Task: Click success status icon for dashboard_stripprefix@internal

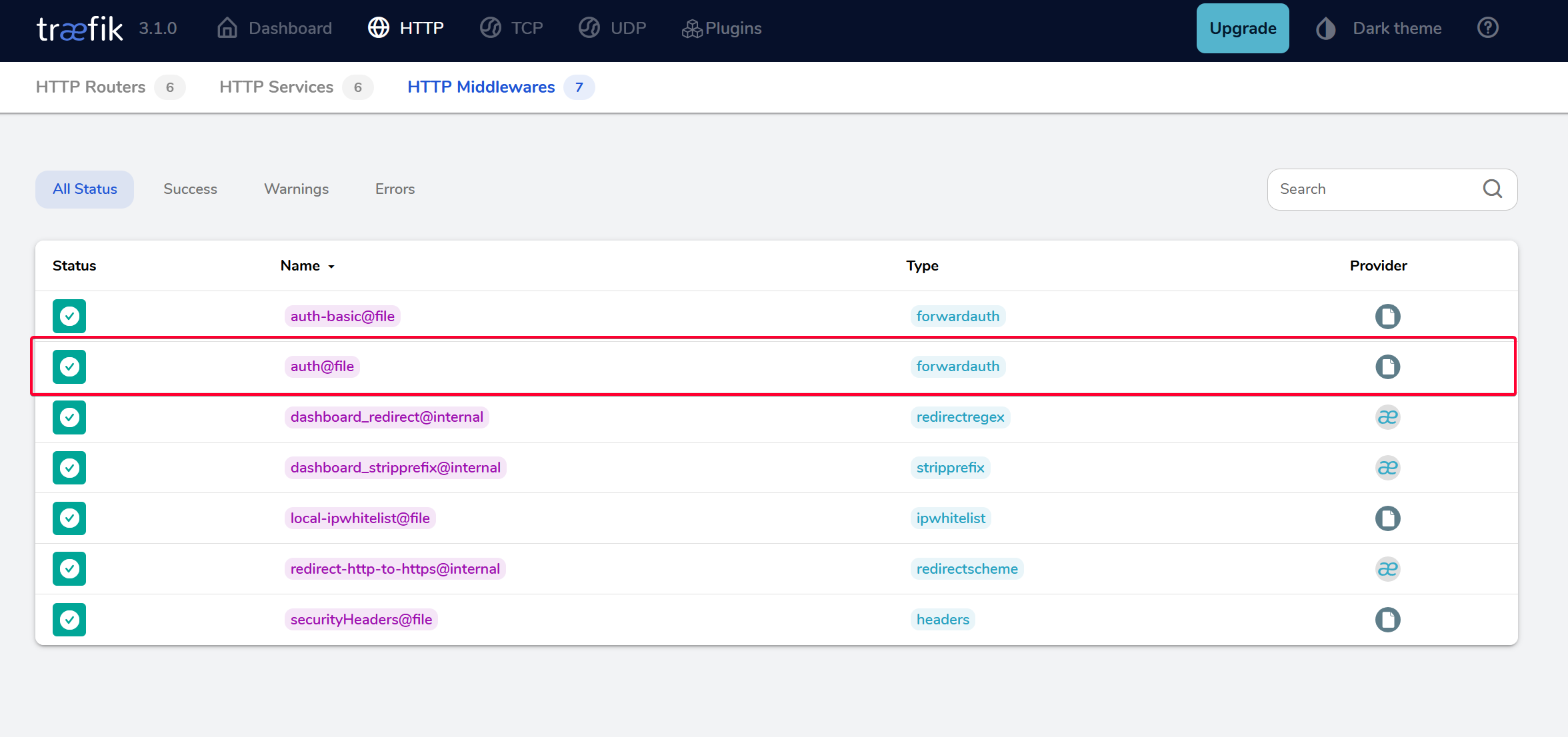Action: pyautogui.click(x=69, y=468)
